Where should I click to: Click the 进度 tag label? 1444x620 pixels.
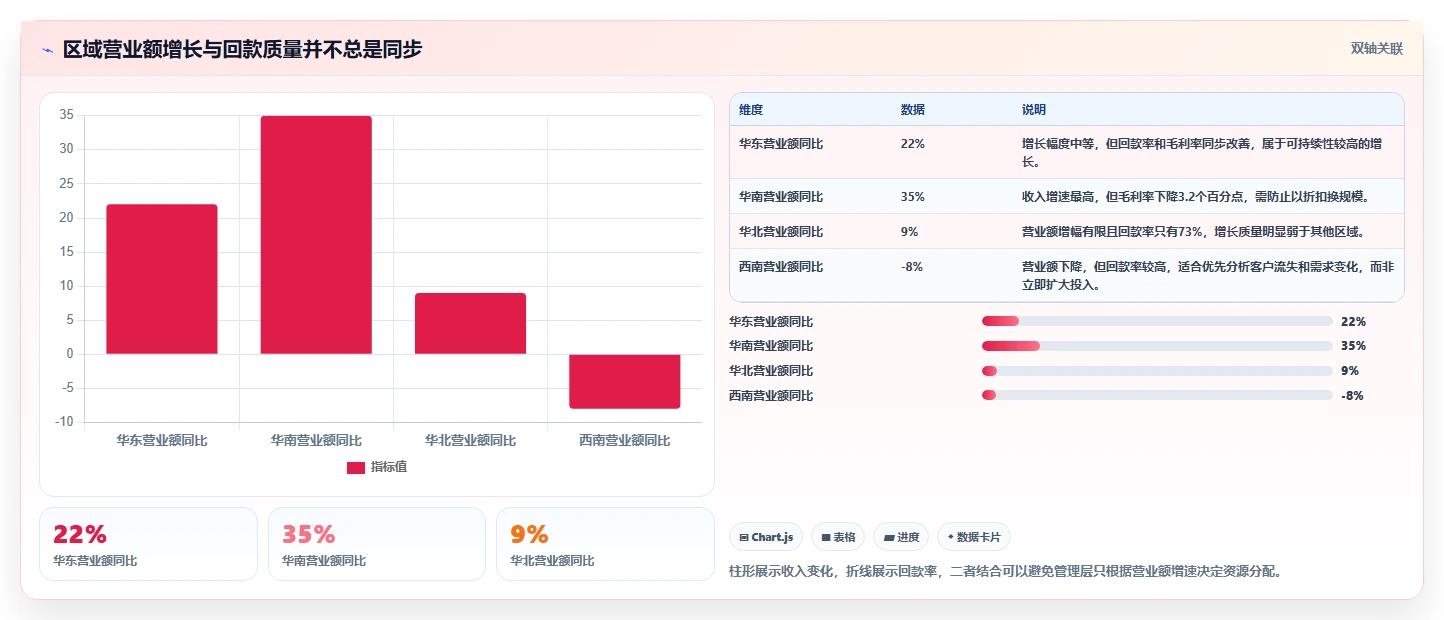pos(908,537)
